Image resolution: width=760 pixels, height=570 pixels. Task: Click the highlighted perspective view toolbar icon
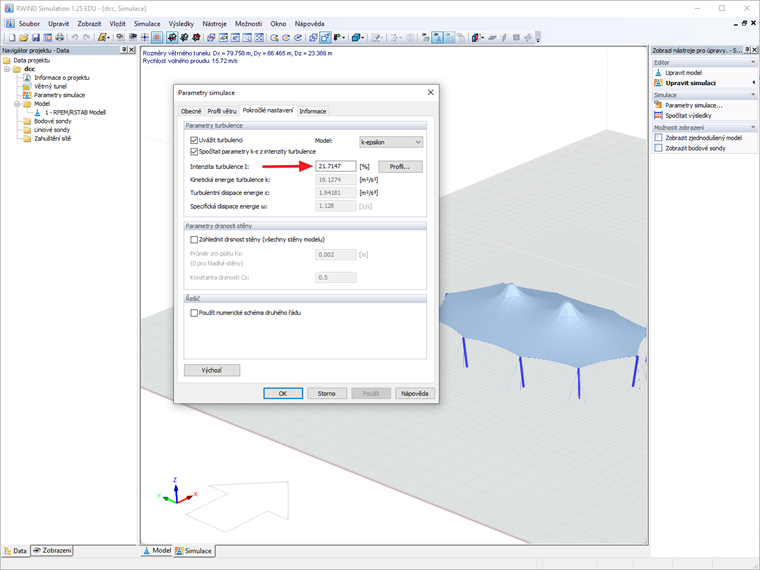click(x=325, y=37)
